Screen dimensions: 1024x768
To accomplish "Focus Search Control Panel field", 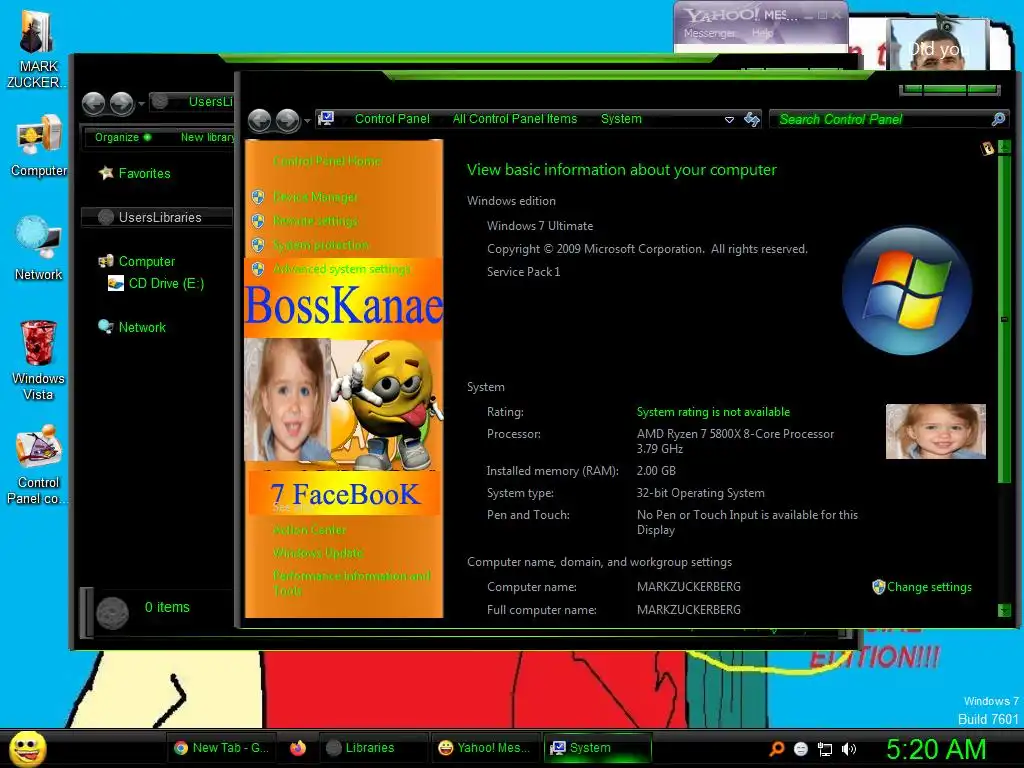I will [x=882, y=119].
